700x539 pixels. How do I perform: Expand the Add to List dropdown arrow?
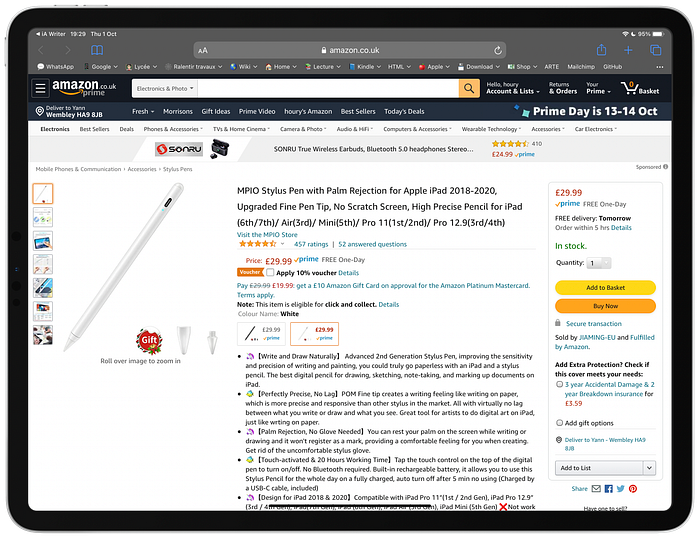click(x=649, y=468)
